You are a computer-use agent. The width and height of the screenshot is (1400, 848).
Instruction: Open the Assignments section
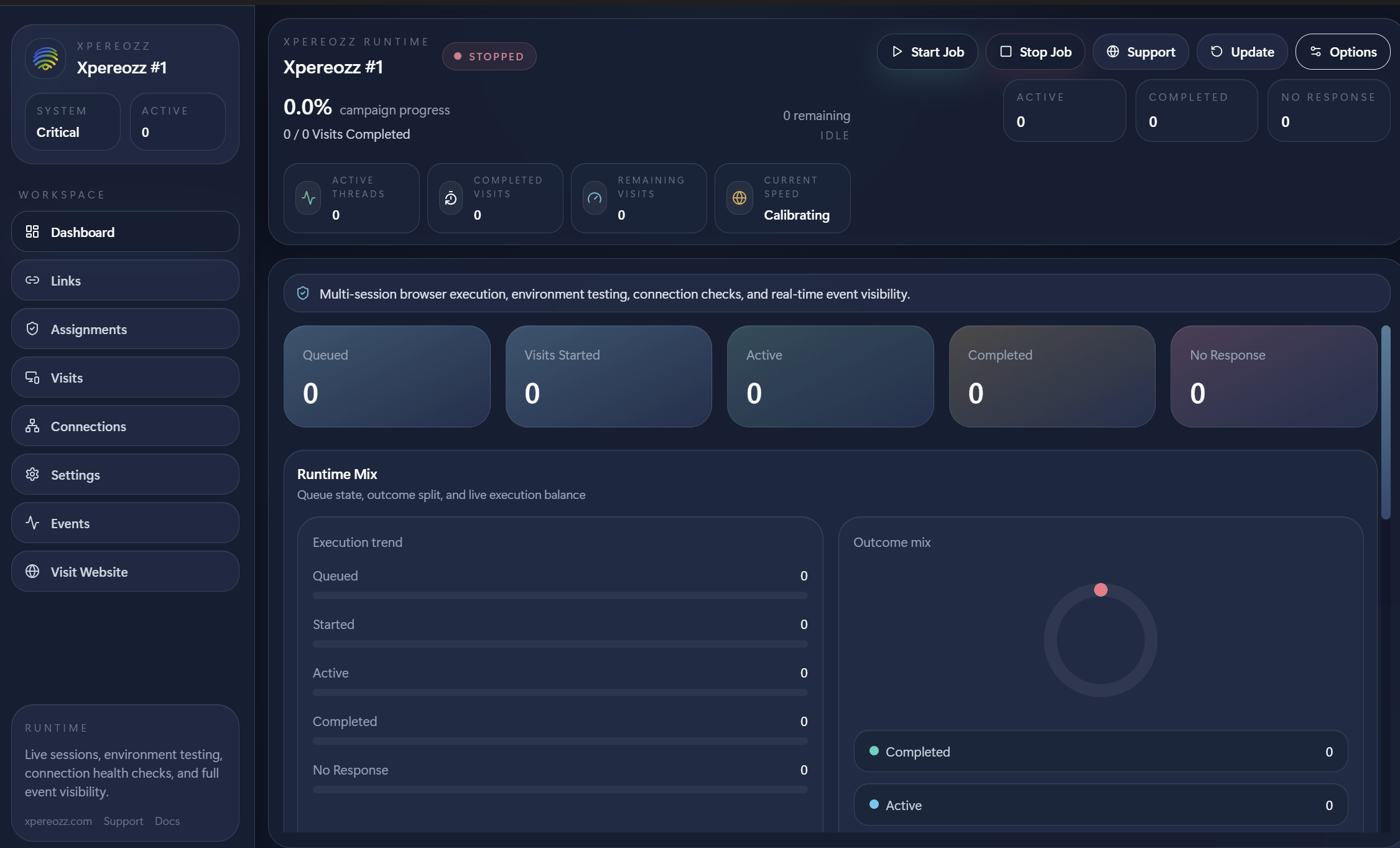point(125,328)
